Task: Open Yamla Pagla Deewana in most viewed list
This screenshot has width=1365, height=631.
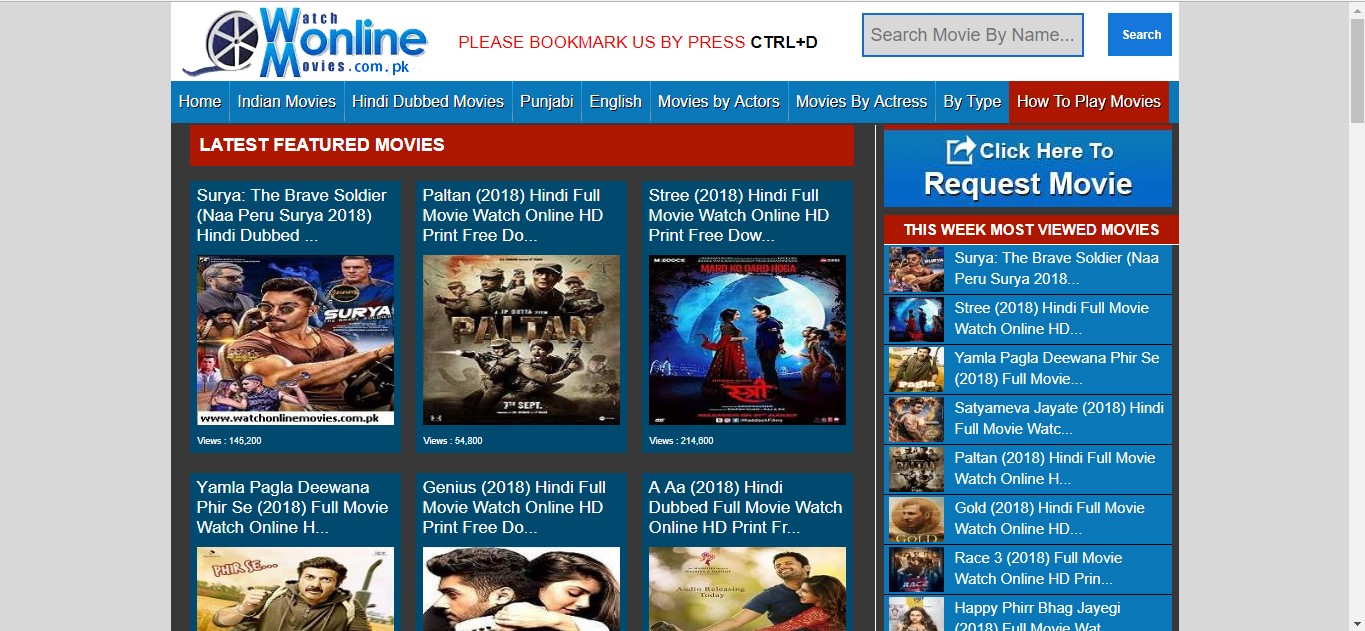Action: click(1056, 368)
